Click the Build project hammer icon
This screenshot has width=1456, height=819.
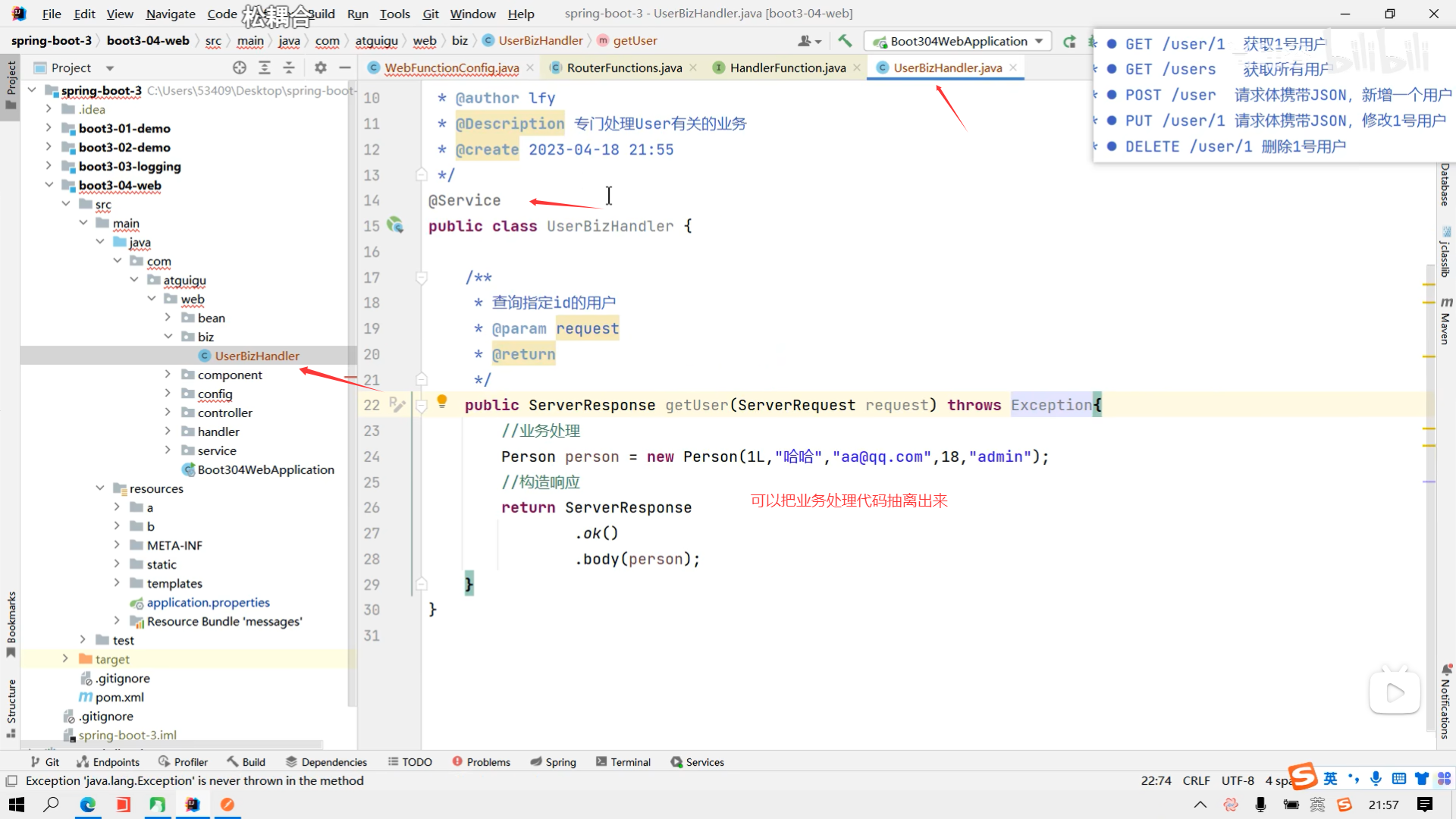[x=845, y=41]
